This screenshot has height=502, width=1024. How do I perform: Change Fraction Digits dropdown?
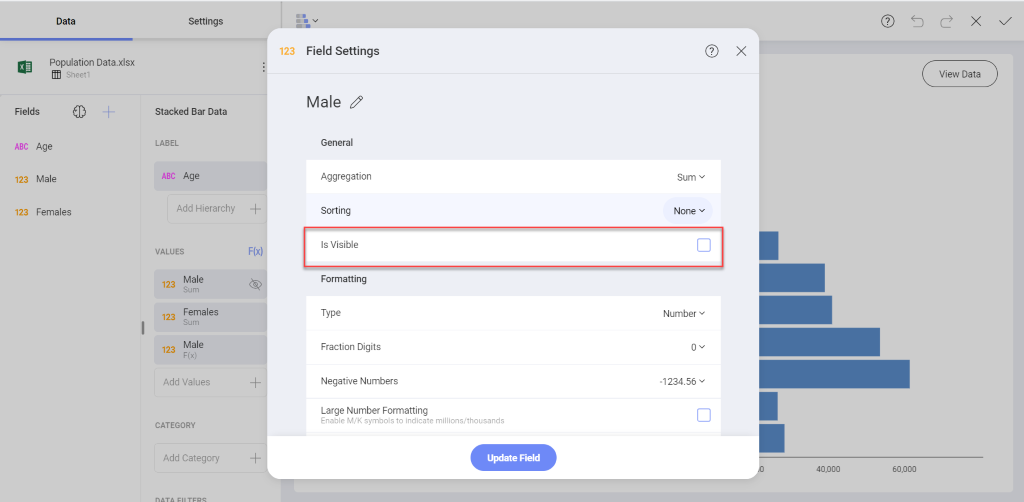pos(698,347)
